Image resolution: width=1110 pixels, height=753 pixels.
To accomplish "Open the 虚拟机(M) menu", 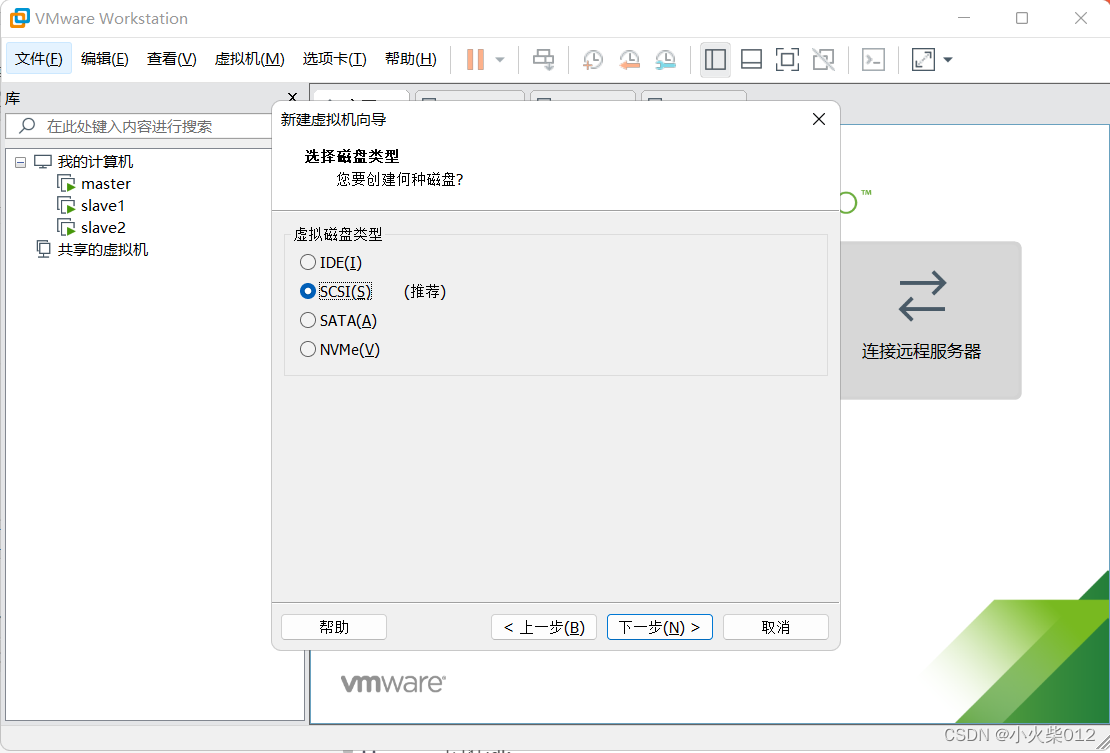I will point(249,59).
